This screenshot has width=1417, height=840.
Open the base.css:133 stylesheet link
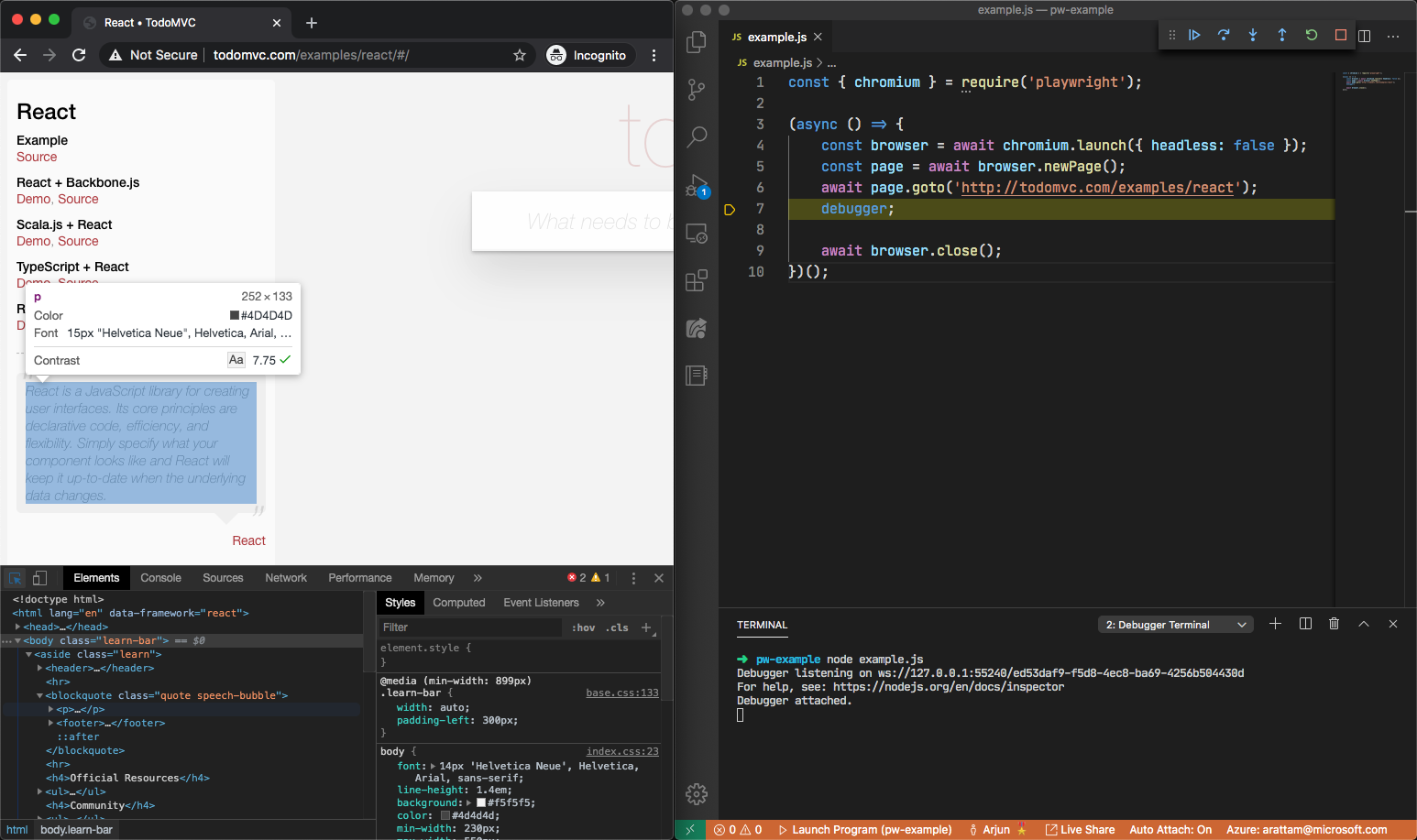tap(621, 693)
